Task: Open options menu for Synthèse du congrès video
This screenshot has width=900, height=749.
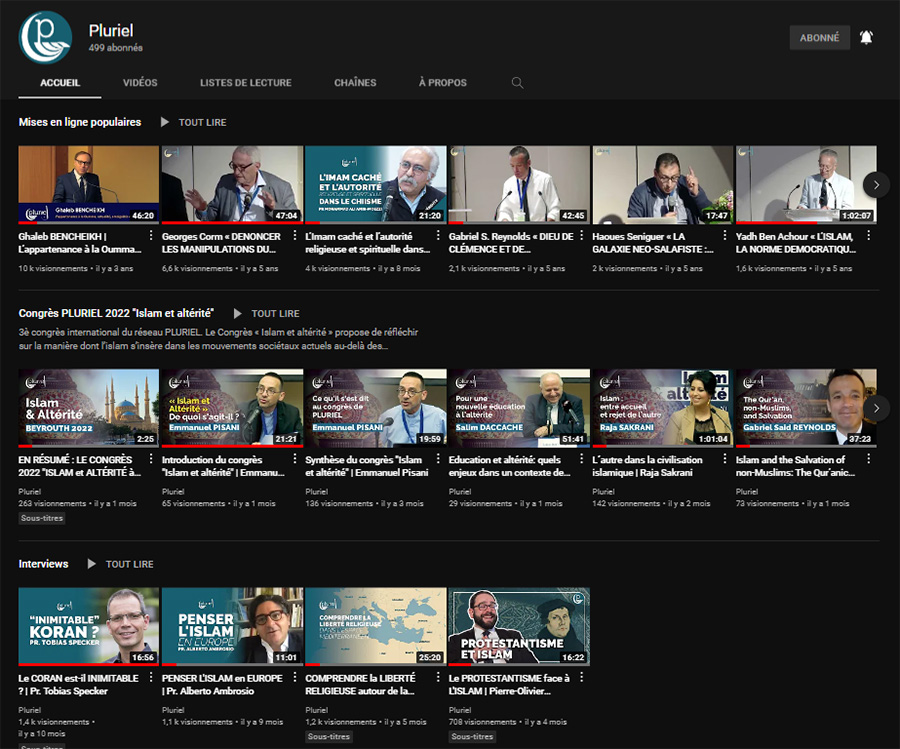Action: (438, 459)
